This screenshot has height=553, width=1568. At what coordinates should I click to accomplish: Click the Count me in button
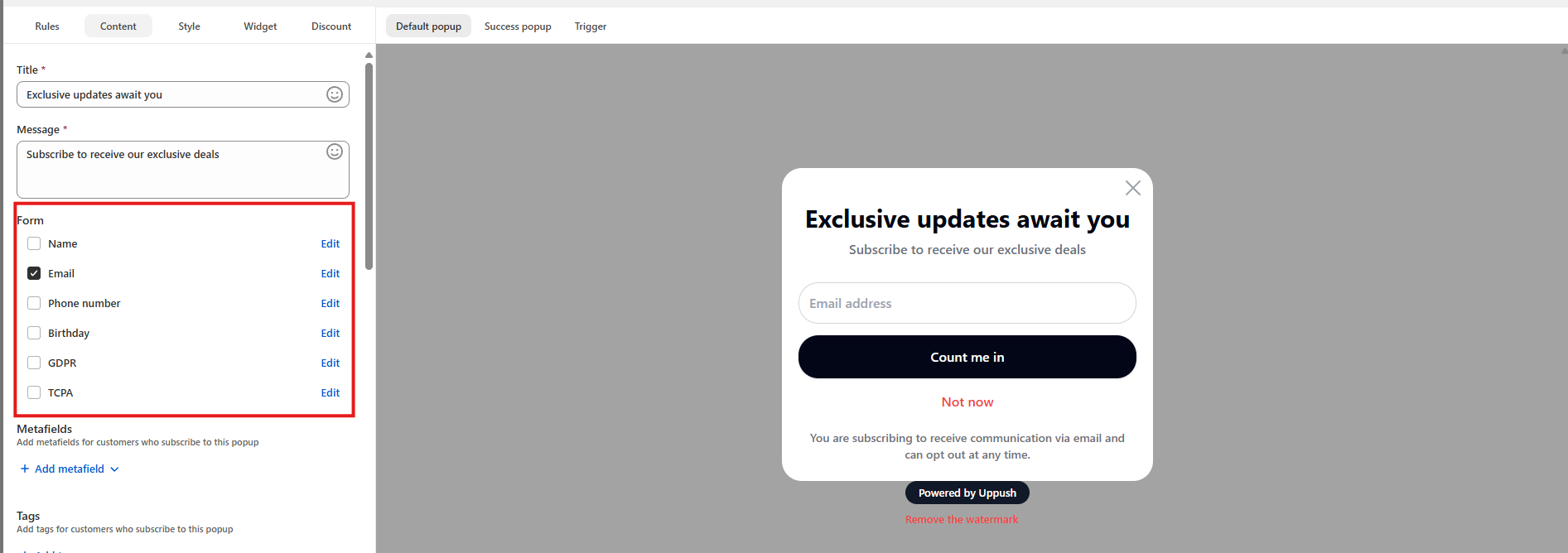tap(967, 357)
